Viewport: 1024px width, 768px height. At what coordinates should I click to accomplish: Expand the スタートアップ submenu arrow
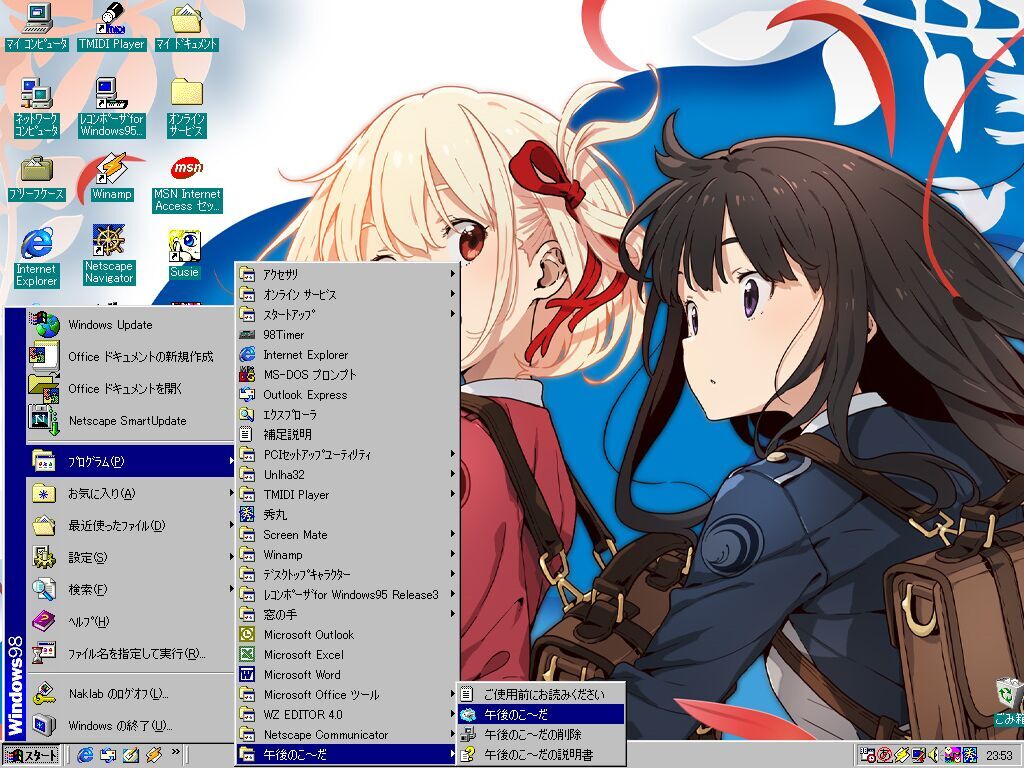(x=452, y=314)
